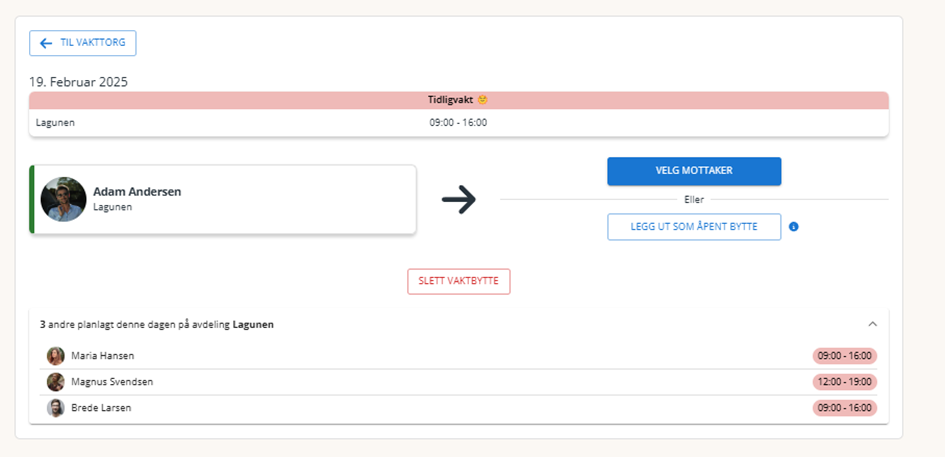Click the pink Tidligvakt shift header bar
Viewport: 945px width, 457px height.
(x=459, y=100)
